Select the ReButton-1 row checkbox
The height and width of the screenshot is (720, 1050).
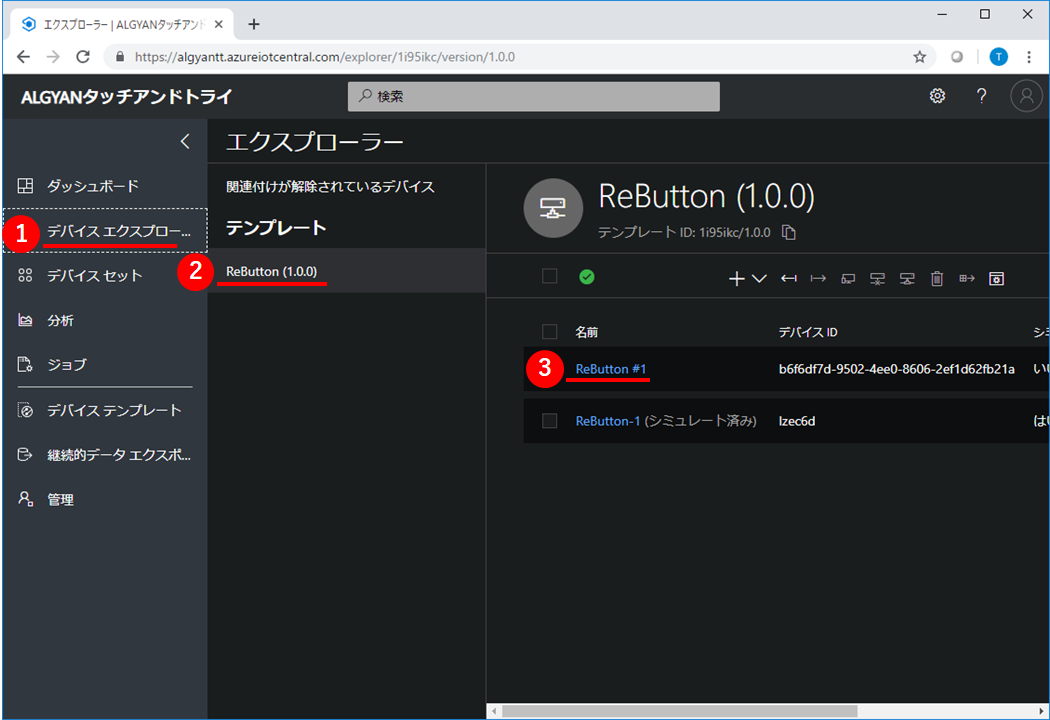click(x=550, y=421)
